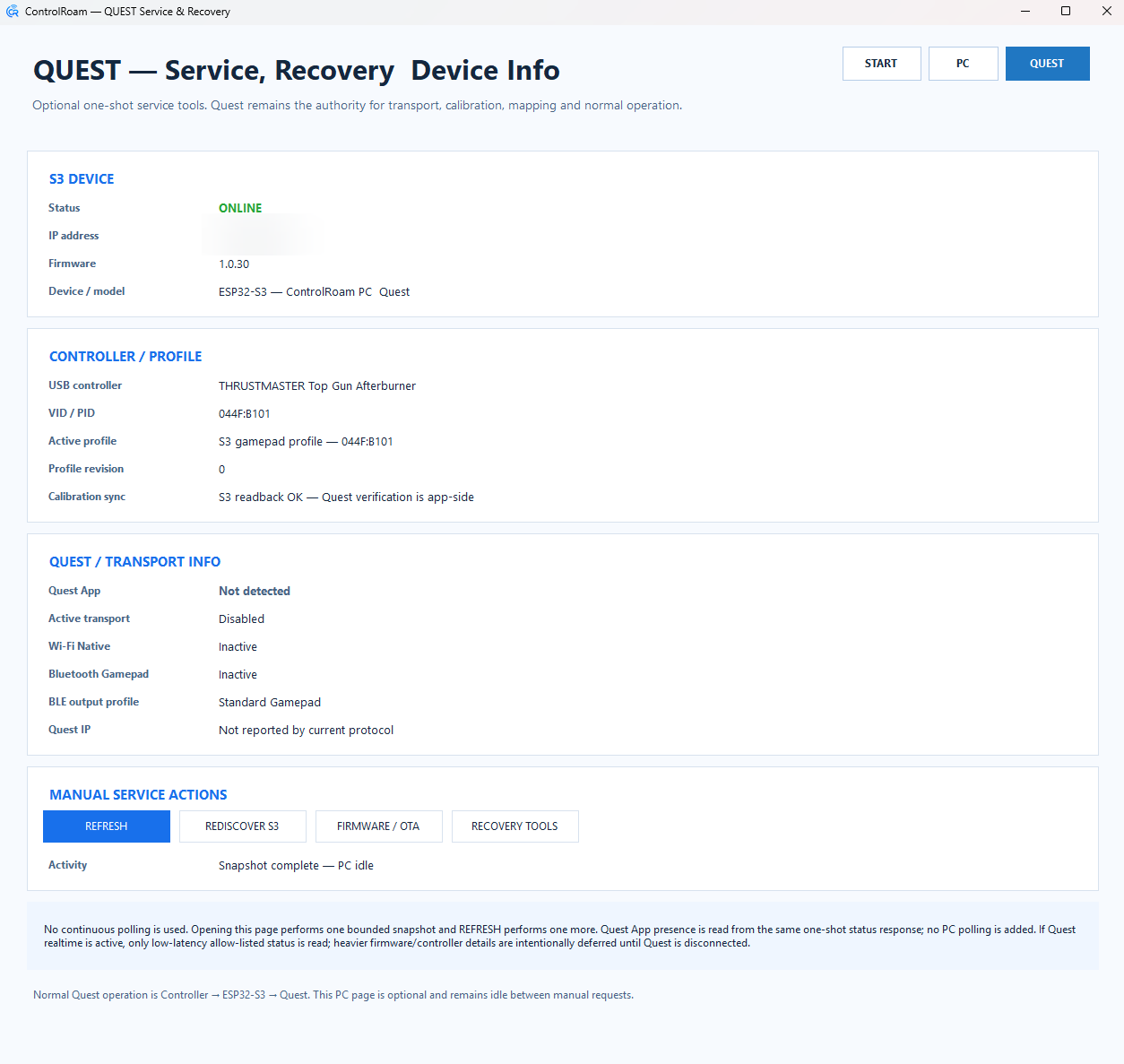
Task: Click the VID / PID value 044F:B101
Action: pos(245,414)
